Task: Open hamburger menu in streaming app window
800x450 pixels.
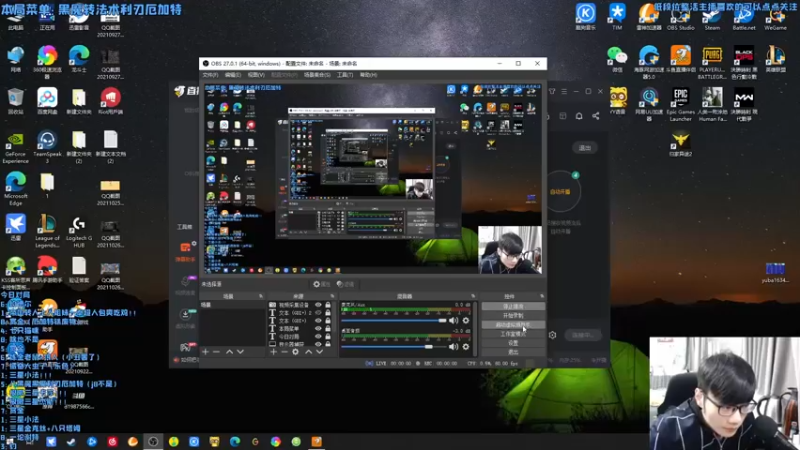Action: click(x=564, y=91)
